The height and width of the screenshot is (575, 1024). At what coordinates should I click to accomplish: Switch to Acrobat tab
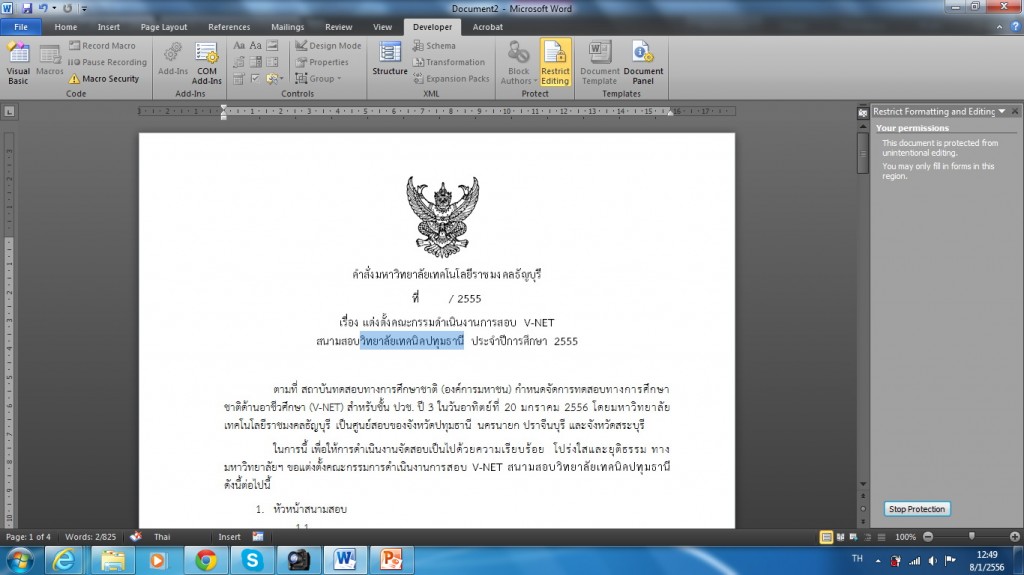click(x=487, y=27)
